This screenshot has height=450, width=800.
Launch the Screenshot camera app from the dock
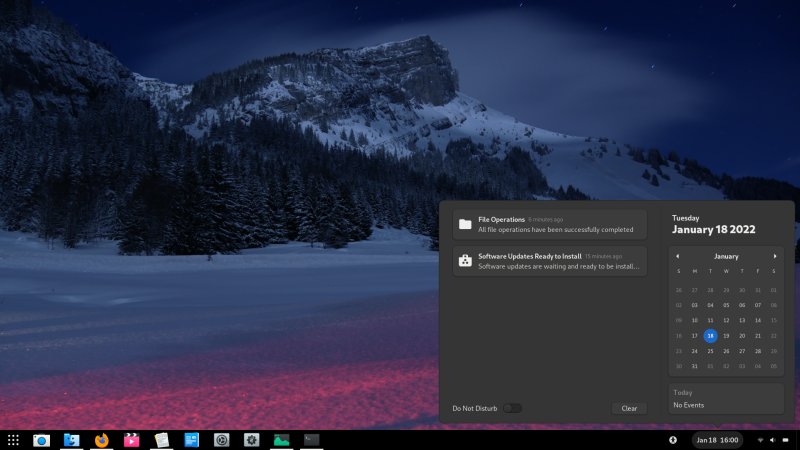click(41, 440)
